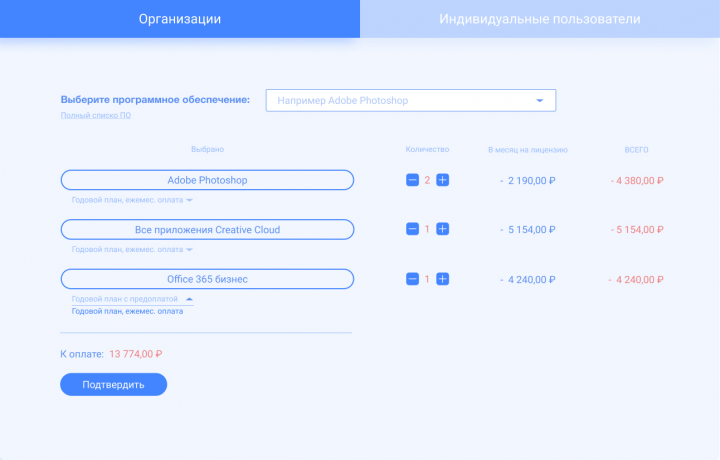
Task: Increase Office 365 бизнес quantity with plus
Action: click(x=443, y=279)
